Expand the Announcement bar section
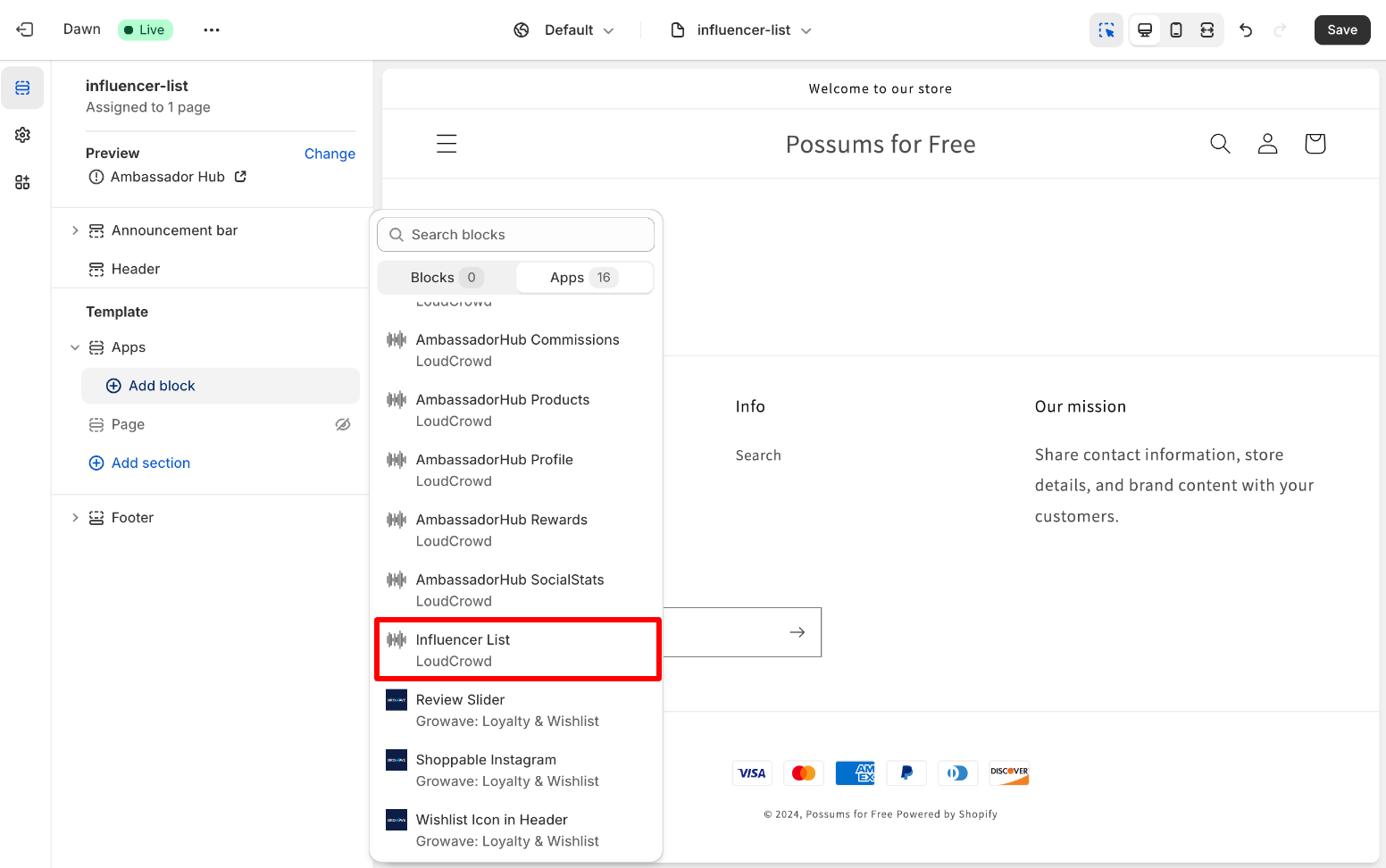The width and height of the screenshot is (1386, 868). [x=75, y=230]
